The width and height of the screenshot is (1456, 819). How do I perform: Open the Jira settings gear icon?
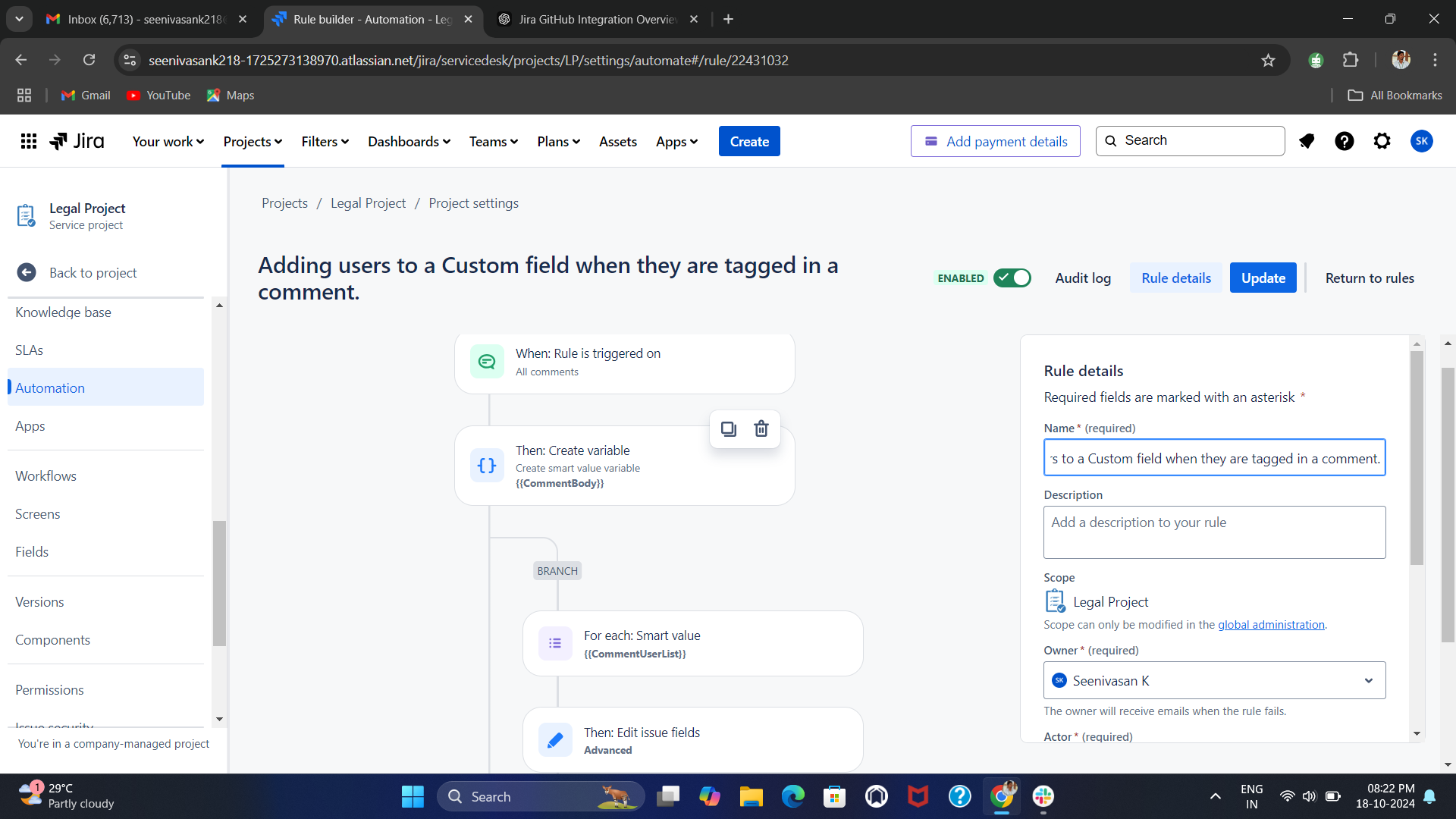(1382, 141)
